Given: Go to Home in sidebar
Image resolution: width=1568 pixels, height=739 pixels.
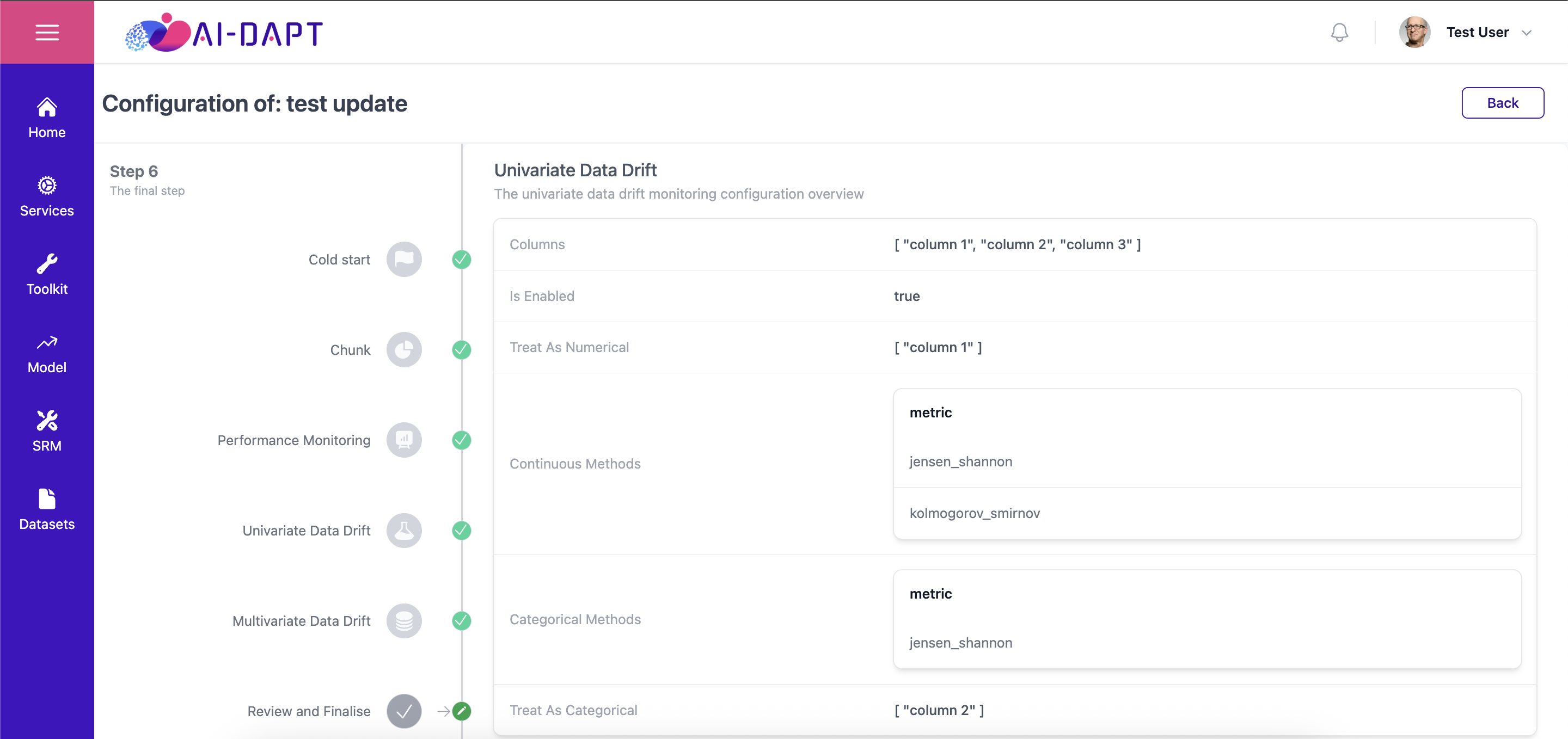Looking at the screenshot, I should point(47,118).
